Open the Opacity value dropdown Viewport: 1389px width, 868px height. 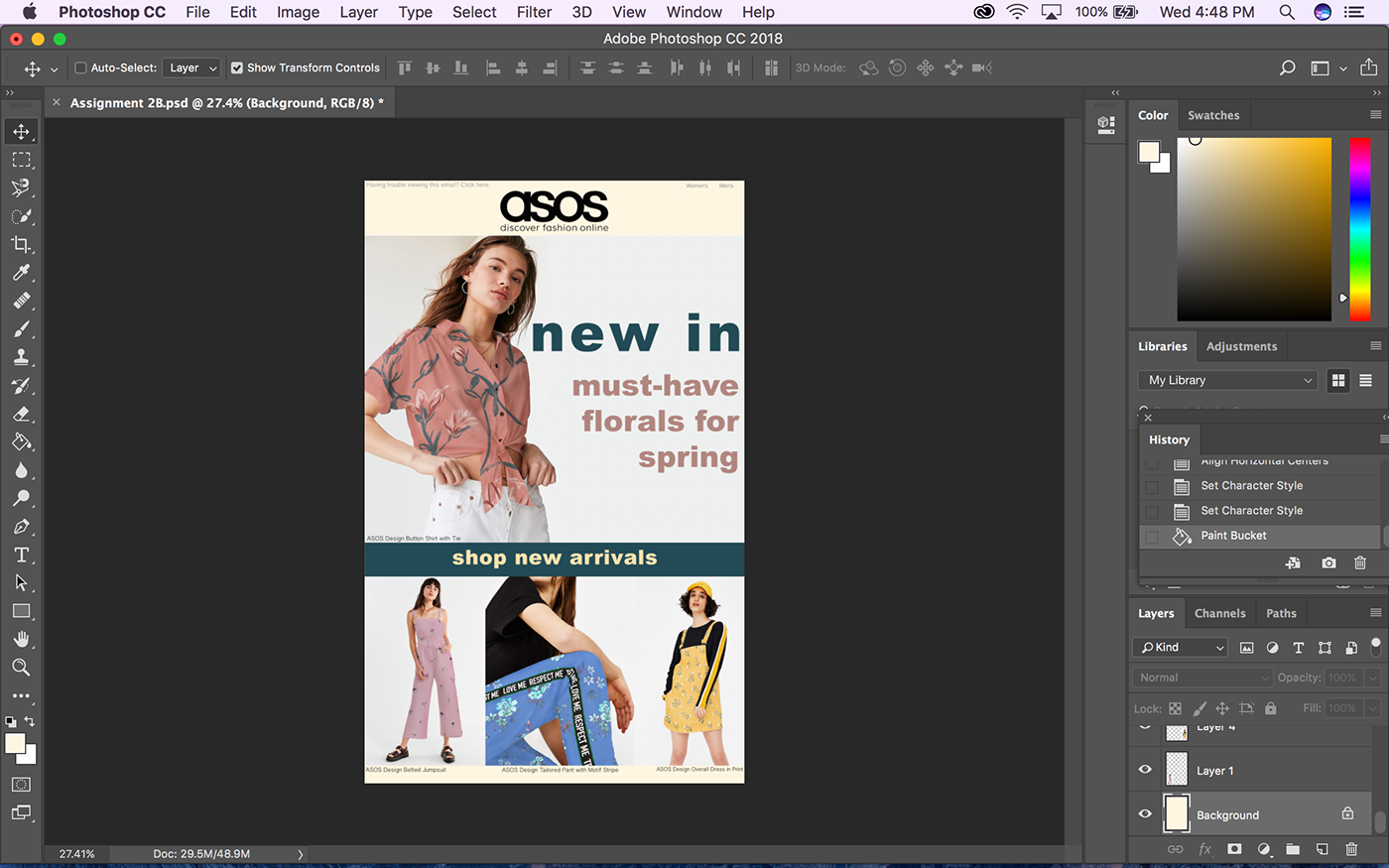(1373, 678)
